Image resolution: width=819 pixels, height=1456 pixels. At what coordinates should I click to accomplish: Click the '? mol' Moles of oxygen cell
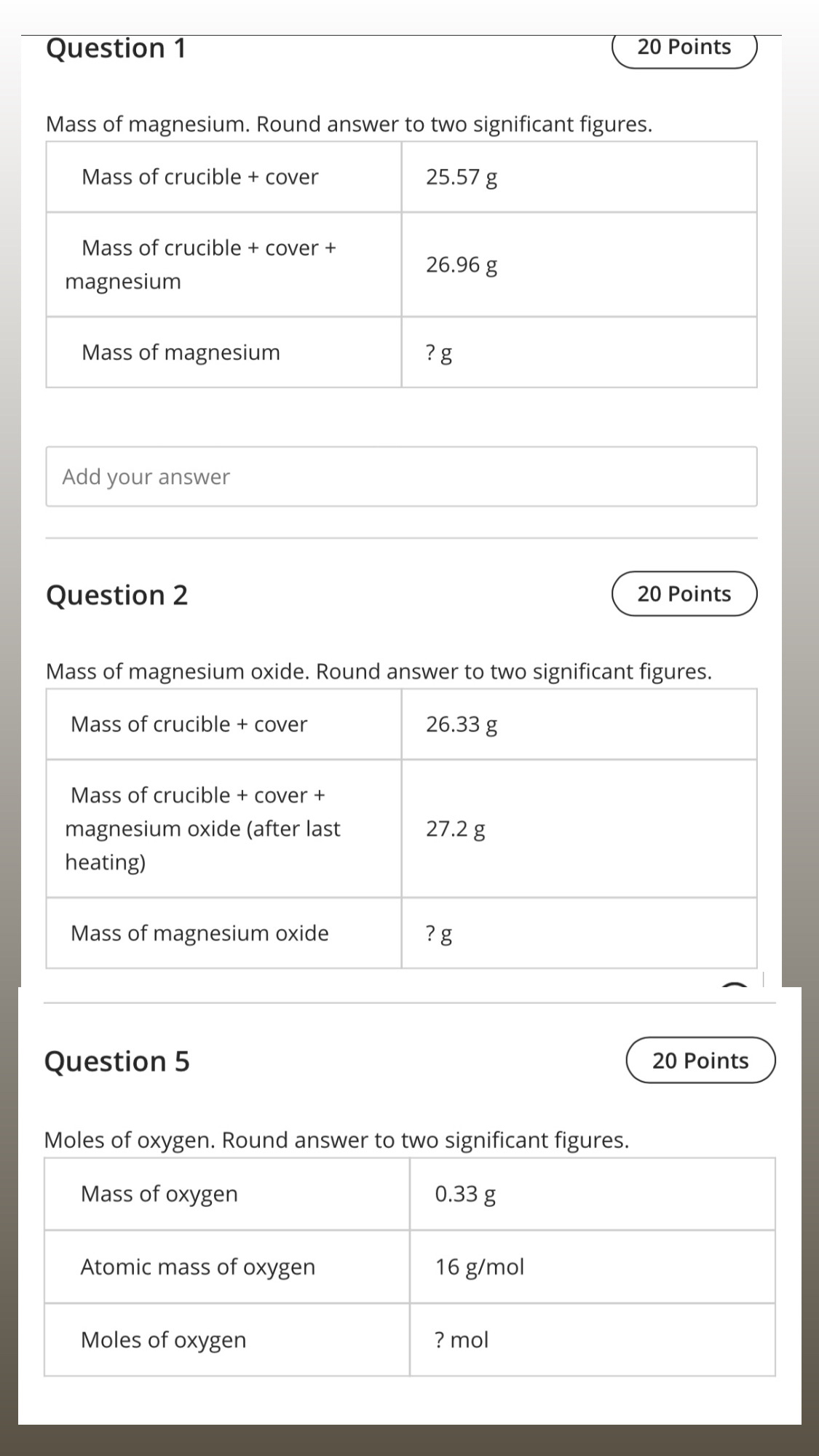point(593,1340)
